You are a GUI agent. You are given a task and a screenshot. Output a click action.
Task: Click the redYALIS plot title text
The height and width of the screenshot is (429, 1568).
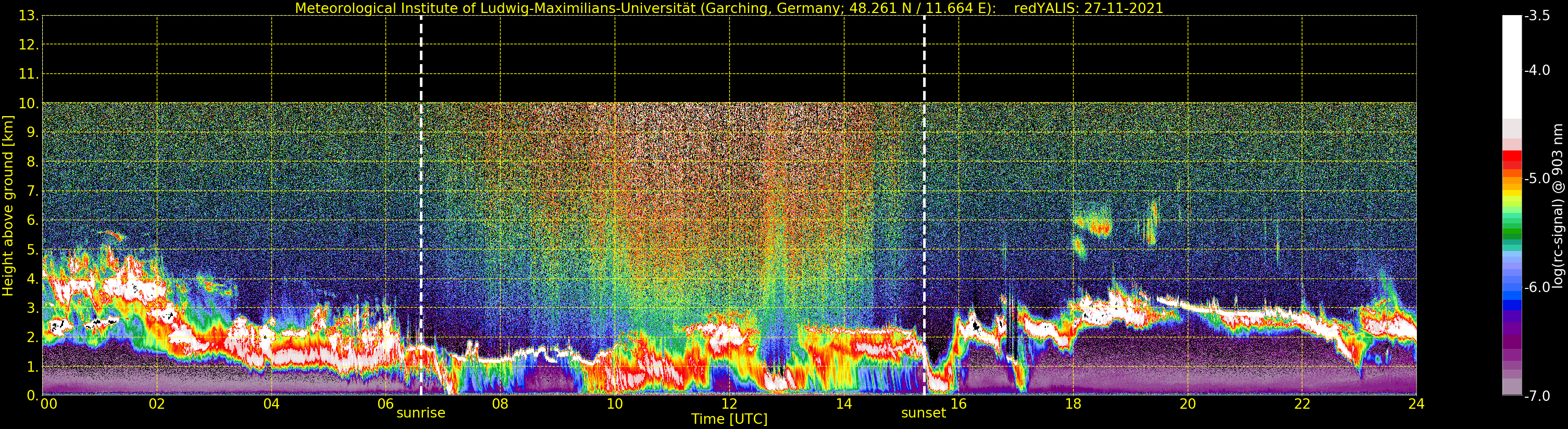point(729,8)
